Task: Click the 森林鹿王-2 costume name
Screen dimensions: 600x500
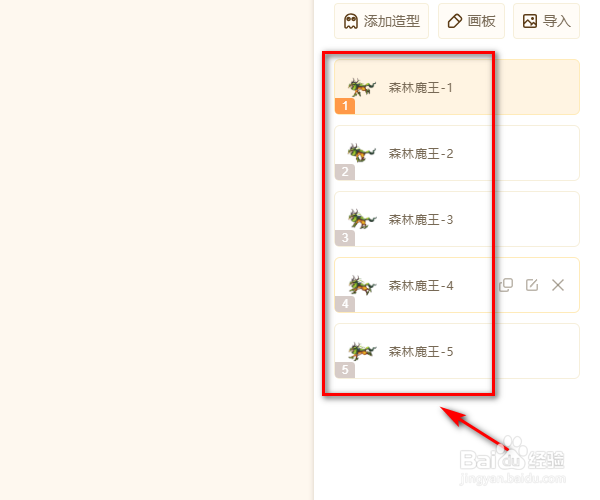Action: click(421, 154)
